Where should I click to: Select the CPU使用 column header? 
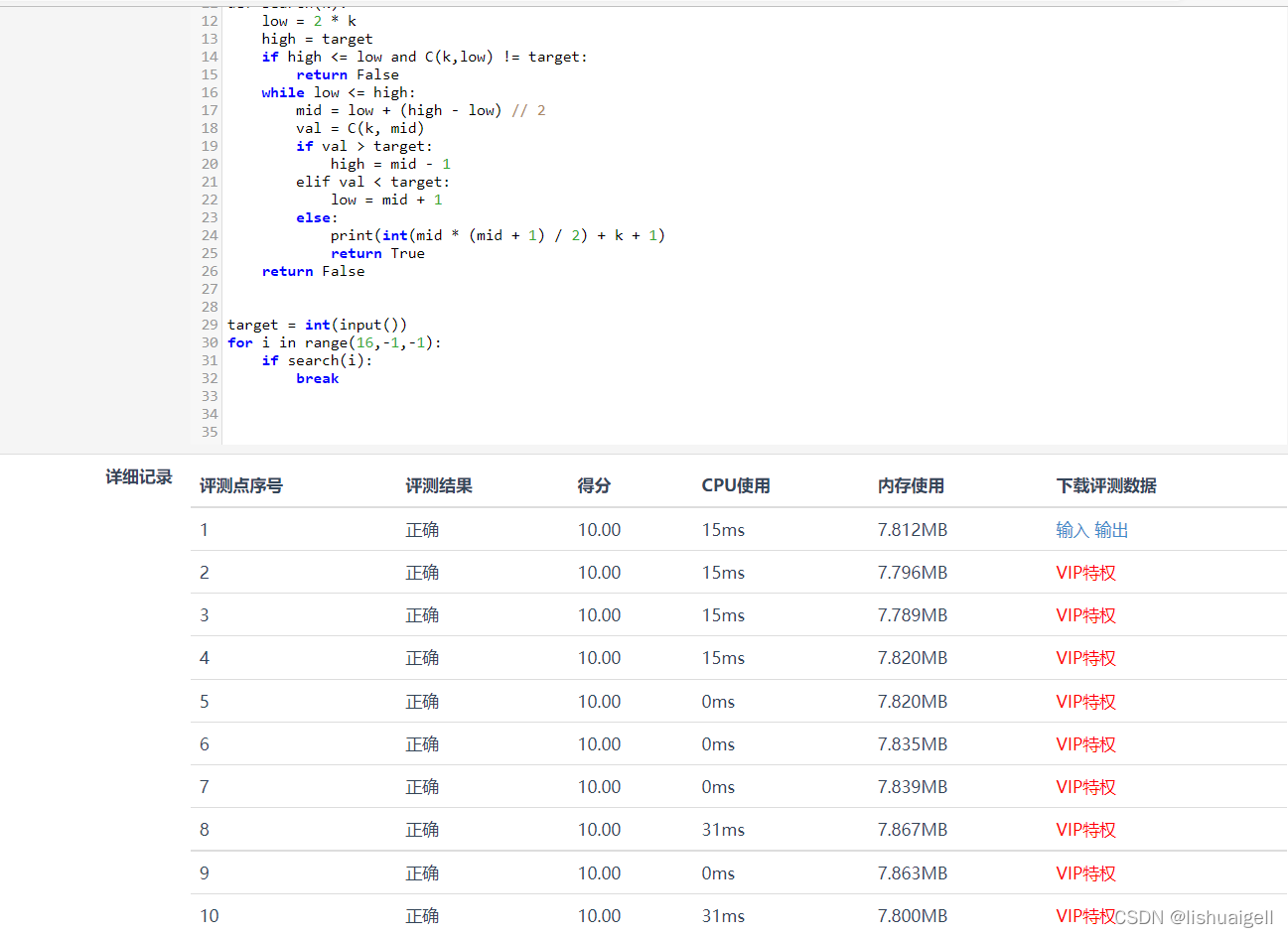(x=736, y=485)
